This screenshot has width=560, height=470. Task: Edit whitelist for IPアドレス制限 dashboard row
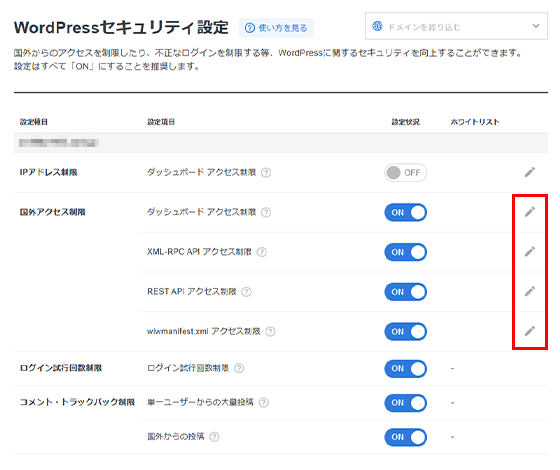point(530,172)
